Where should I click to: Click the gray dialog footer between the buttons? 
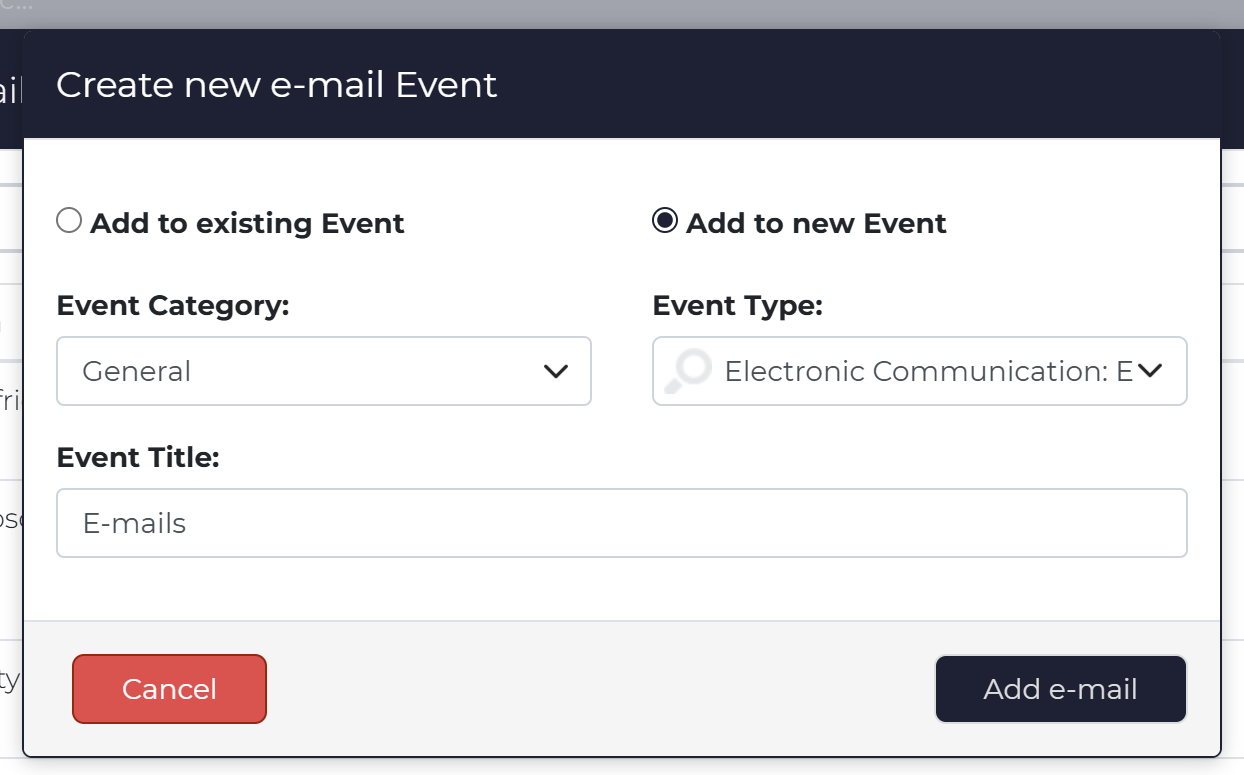click(600, 689)
